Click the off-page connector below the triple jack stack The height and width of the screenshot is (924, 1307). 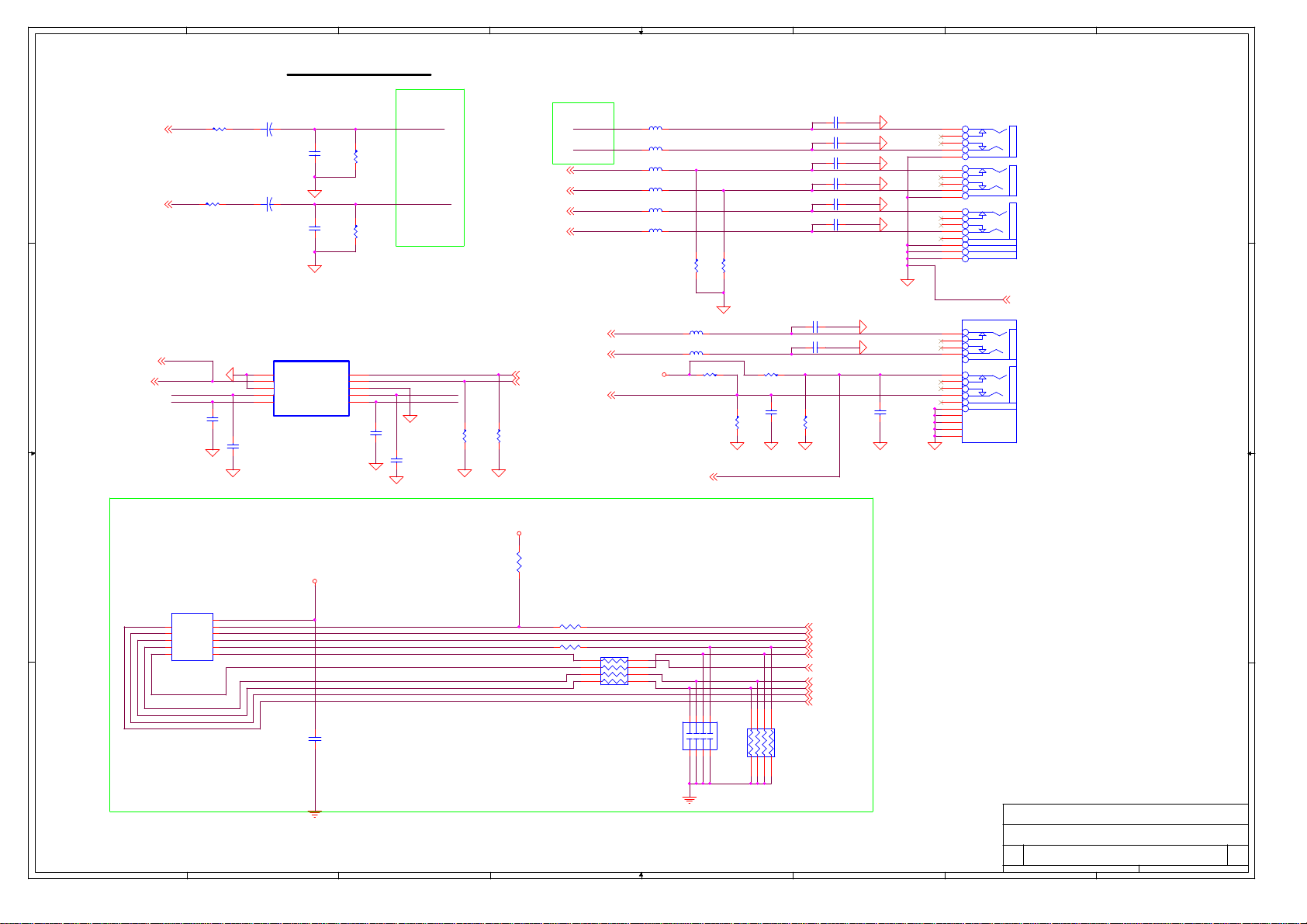[x=1007, y=299]
